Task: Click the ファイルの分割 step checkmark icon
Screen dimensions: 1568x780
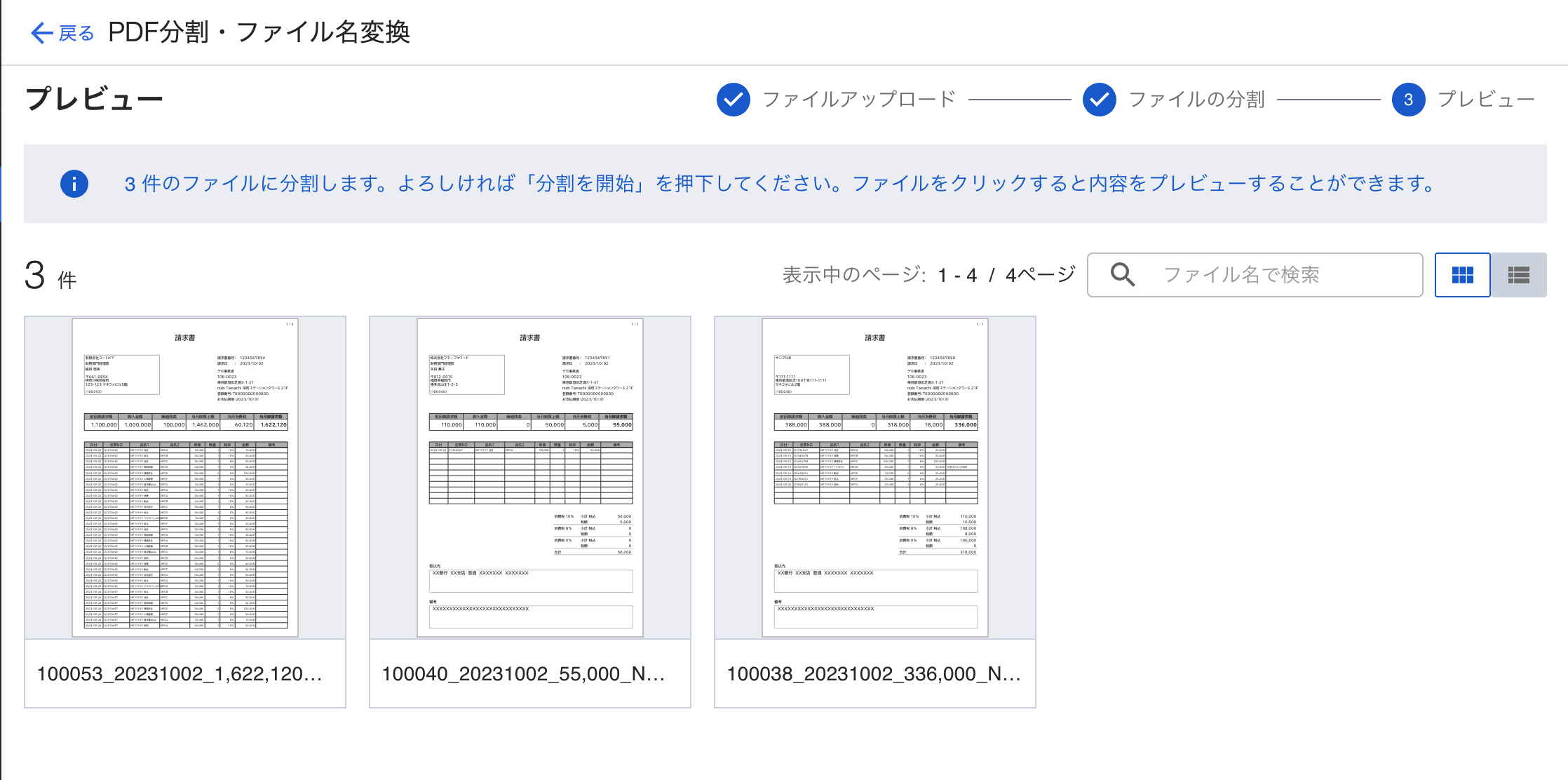Action: pos(1099,100)
